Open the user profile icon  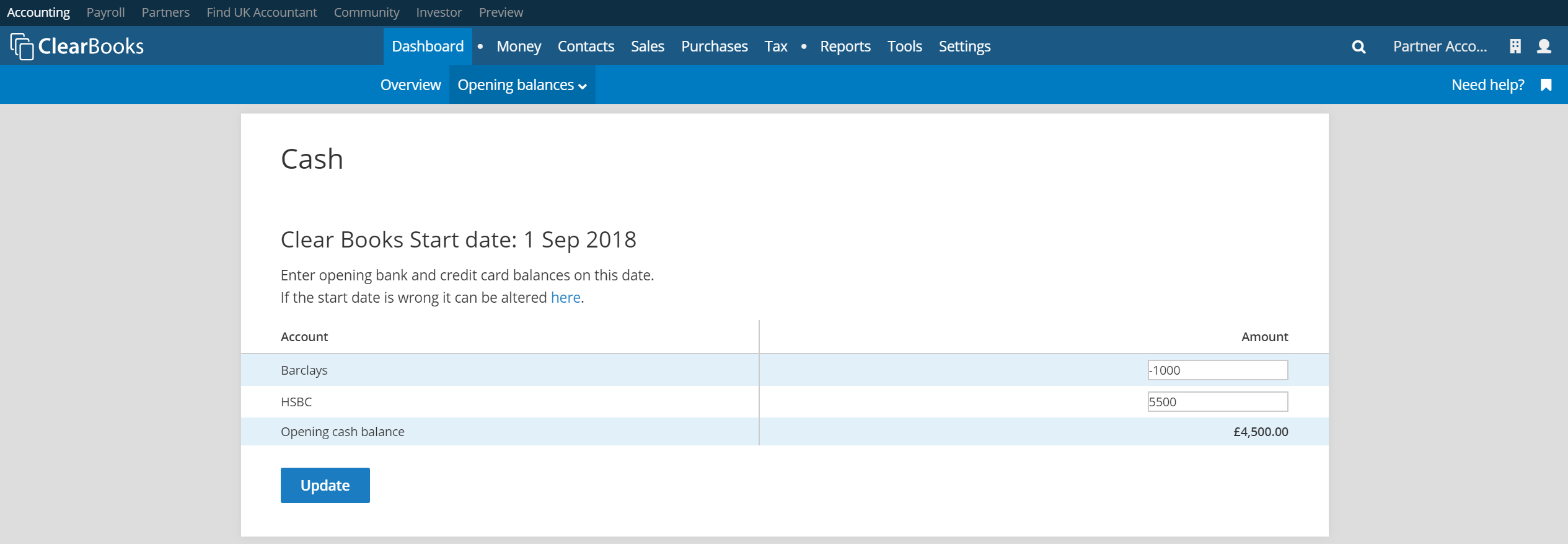pyautogui.click(x=1544, y=47)
